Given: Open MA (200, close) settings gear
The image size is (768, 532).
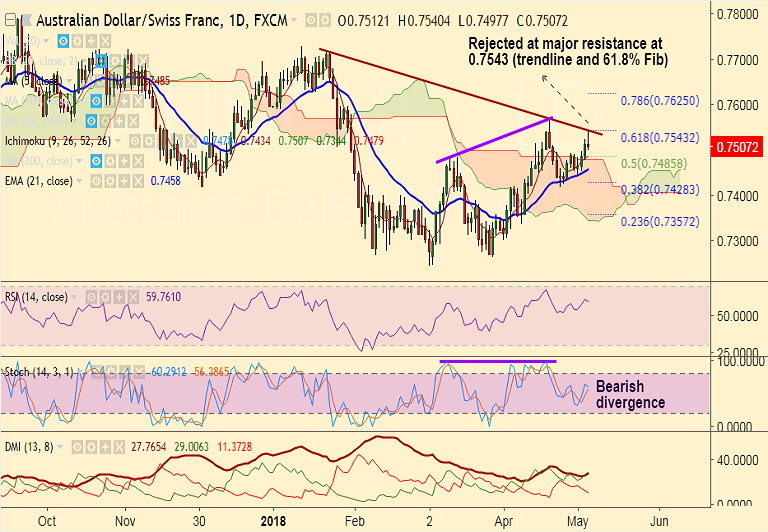Looking at the screenshot, I should [110, 161].
